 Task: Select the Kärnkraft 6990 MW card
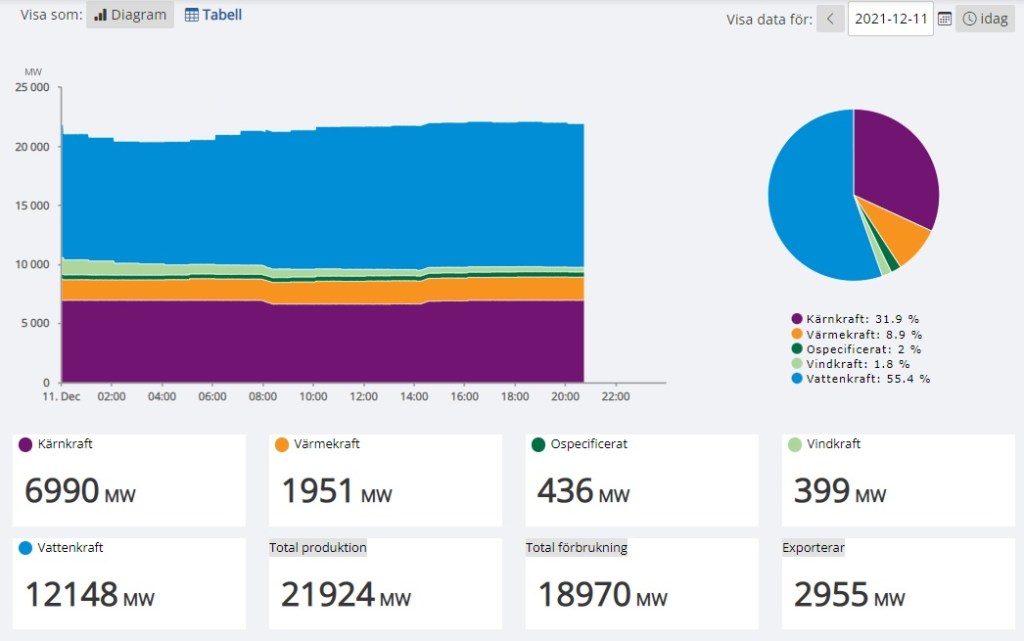pyautogui.click(x=129, y=480)
